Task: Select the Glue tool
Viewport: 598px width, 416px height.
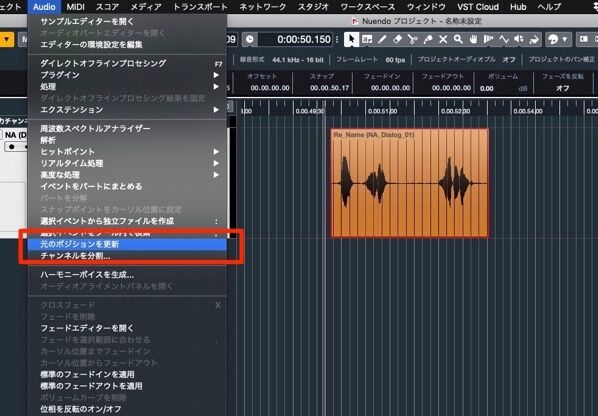Action: [x=428, y=39]
